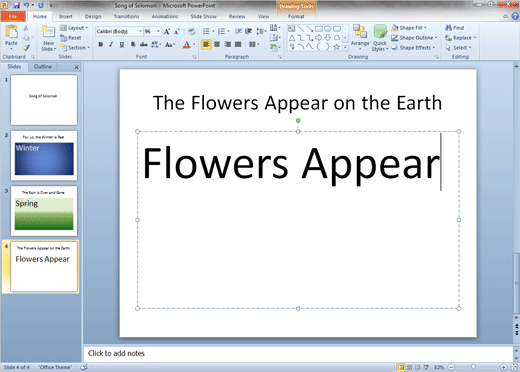Select the oval shape in gallery
This screenshot has height=372, width=520.
(x=328, y=29)
